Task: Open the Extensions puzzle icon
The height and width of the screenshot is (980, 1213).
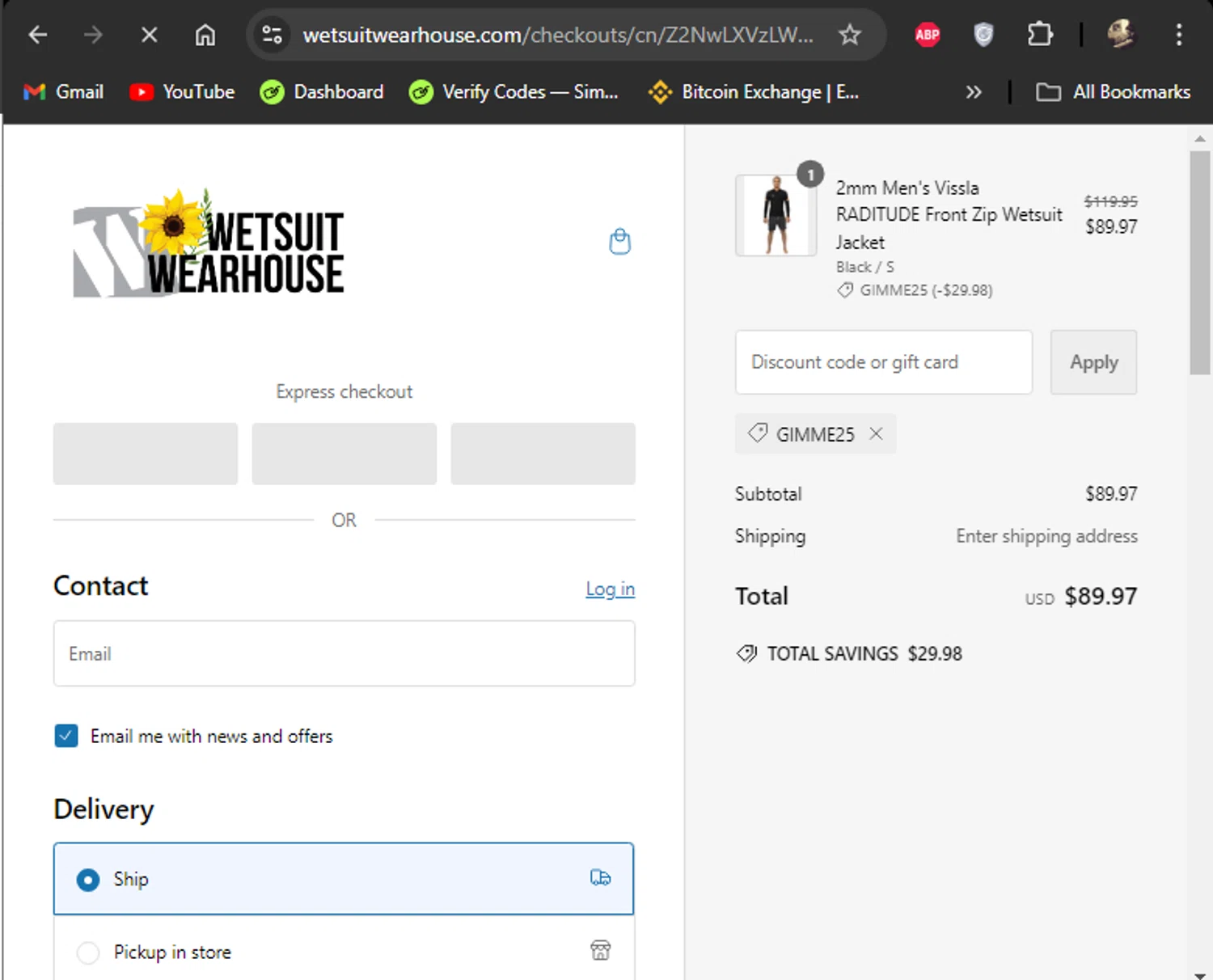Action: (x=1039, y=35)
